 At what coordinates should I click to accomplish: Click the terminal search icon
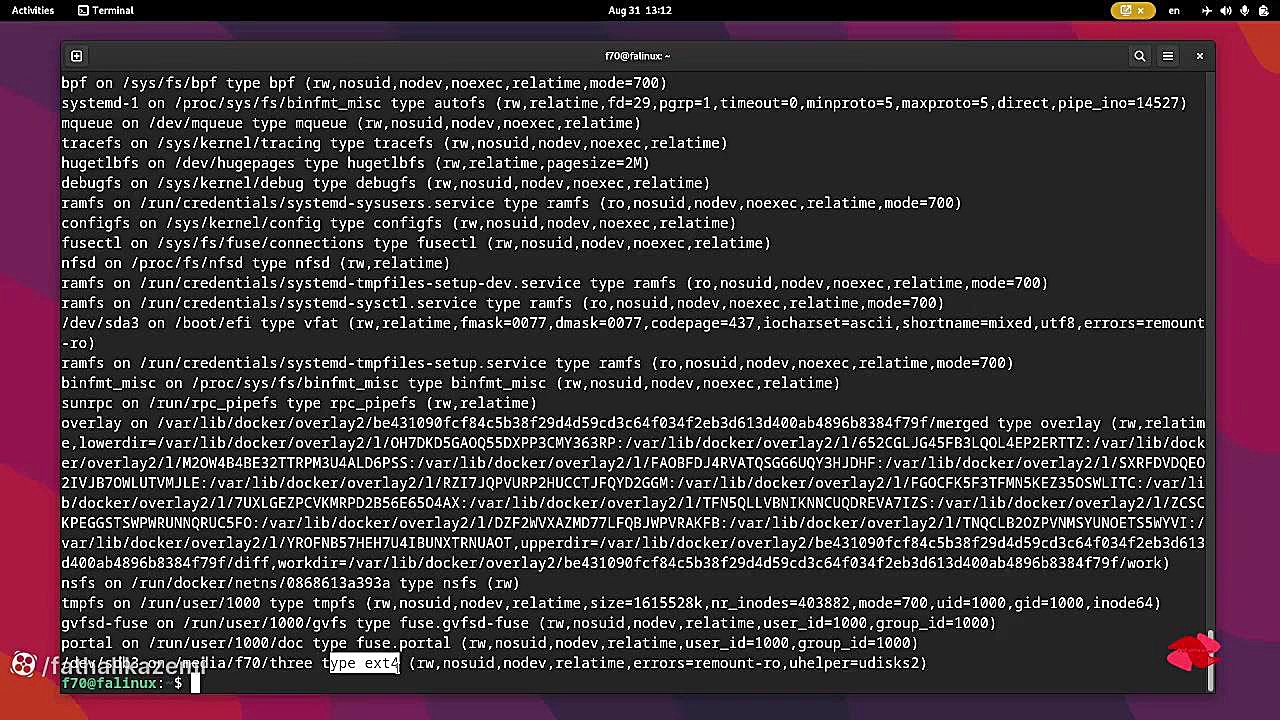[x=1139, y=56]
